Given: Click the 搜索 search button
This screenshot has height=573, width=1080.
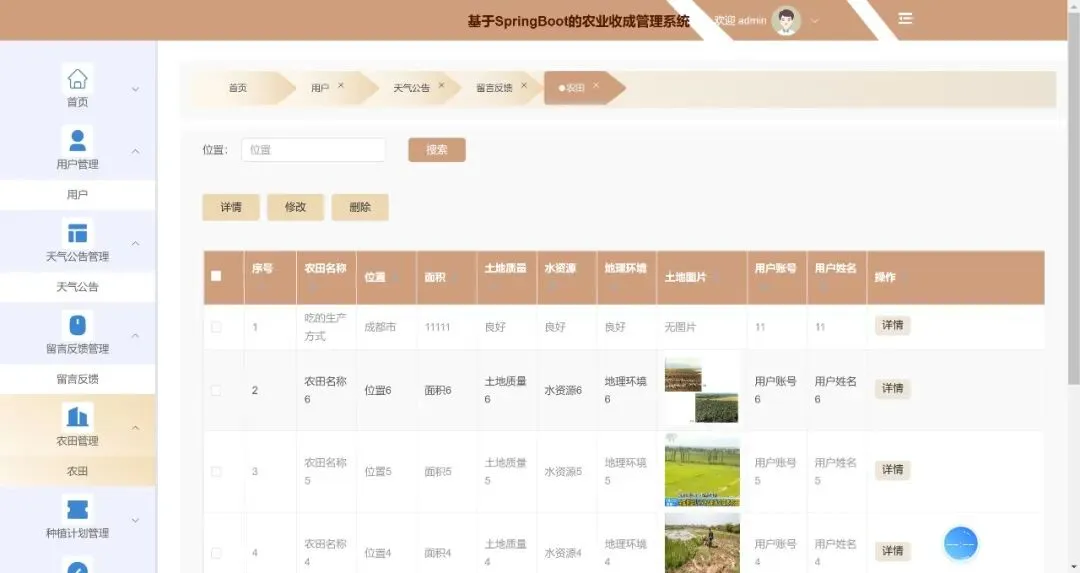Looking at the screenshot, I should coord(437,149).
